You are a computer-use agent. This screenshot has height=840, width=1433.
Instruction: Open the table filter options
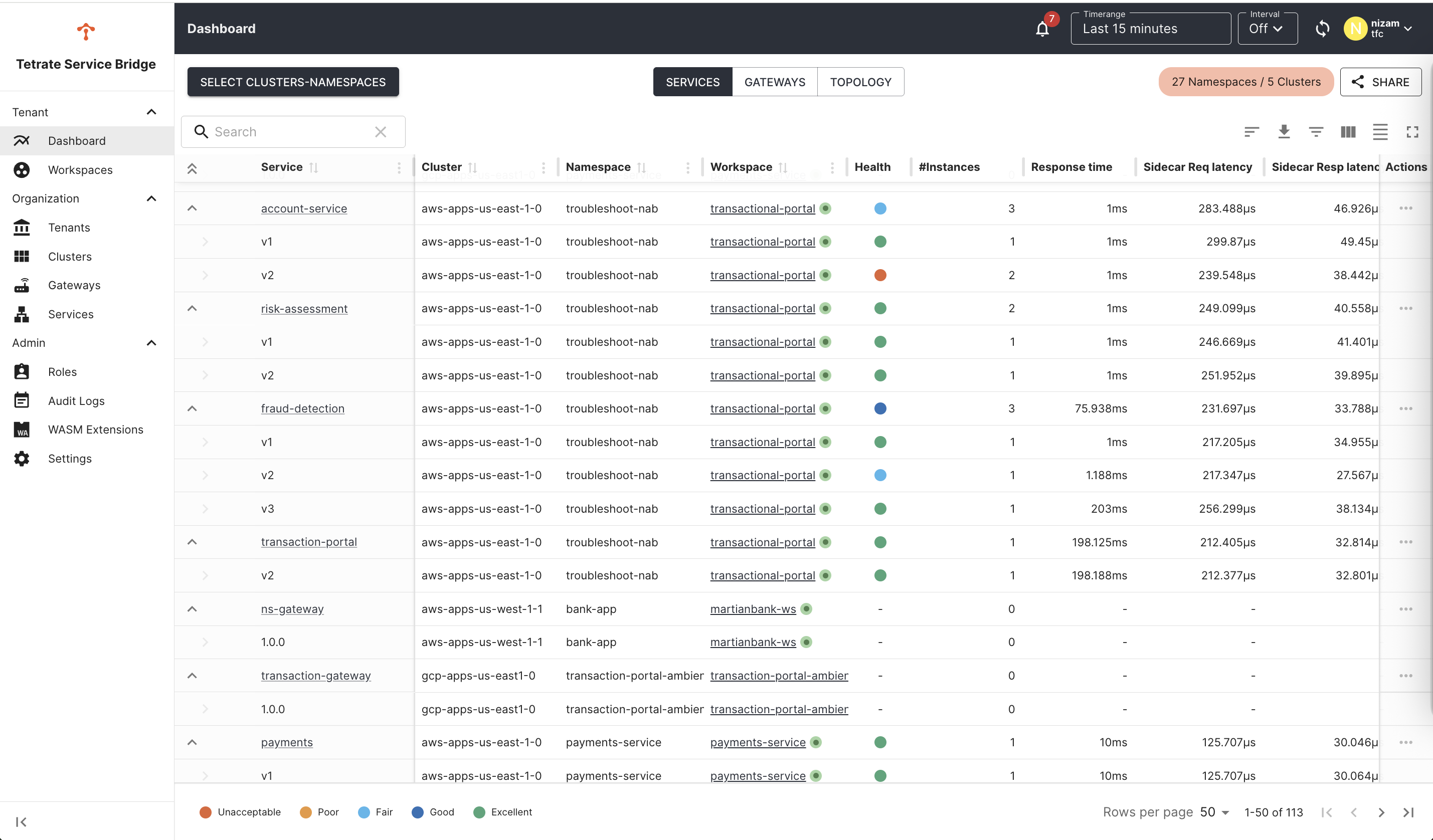[1316, 131]
